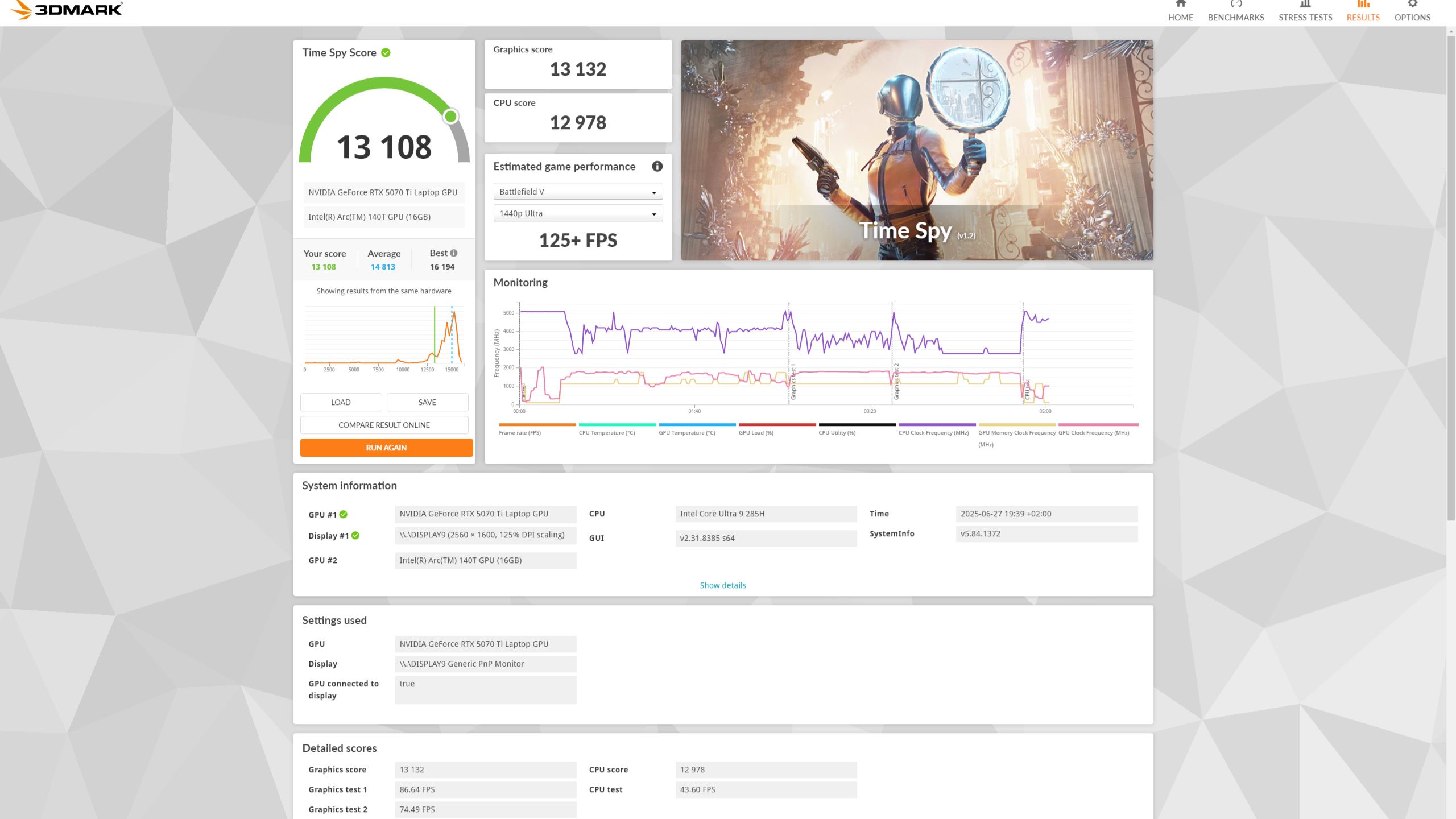The height and width of the screenshot is (819, 1456).
Task: Click the score distribution histogram chart
Action: click(384, 338)
